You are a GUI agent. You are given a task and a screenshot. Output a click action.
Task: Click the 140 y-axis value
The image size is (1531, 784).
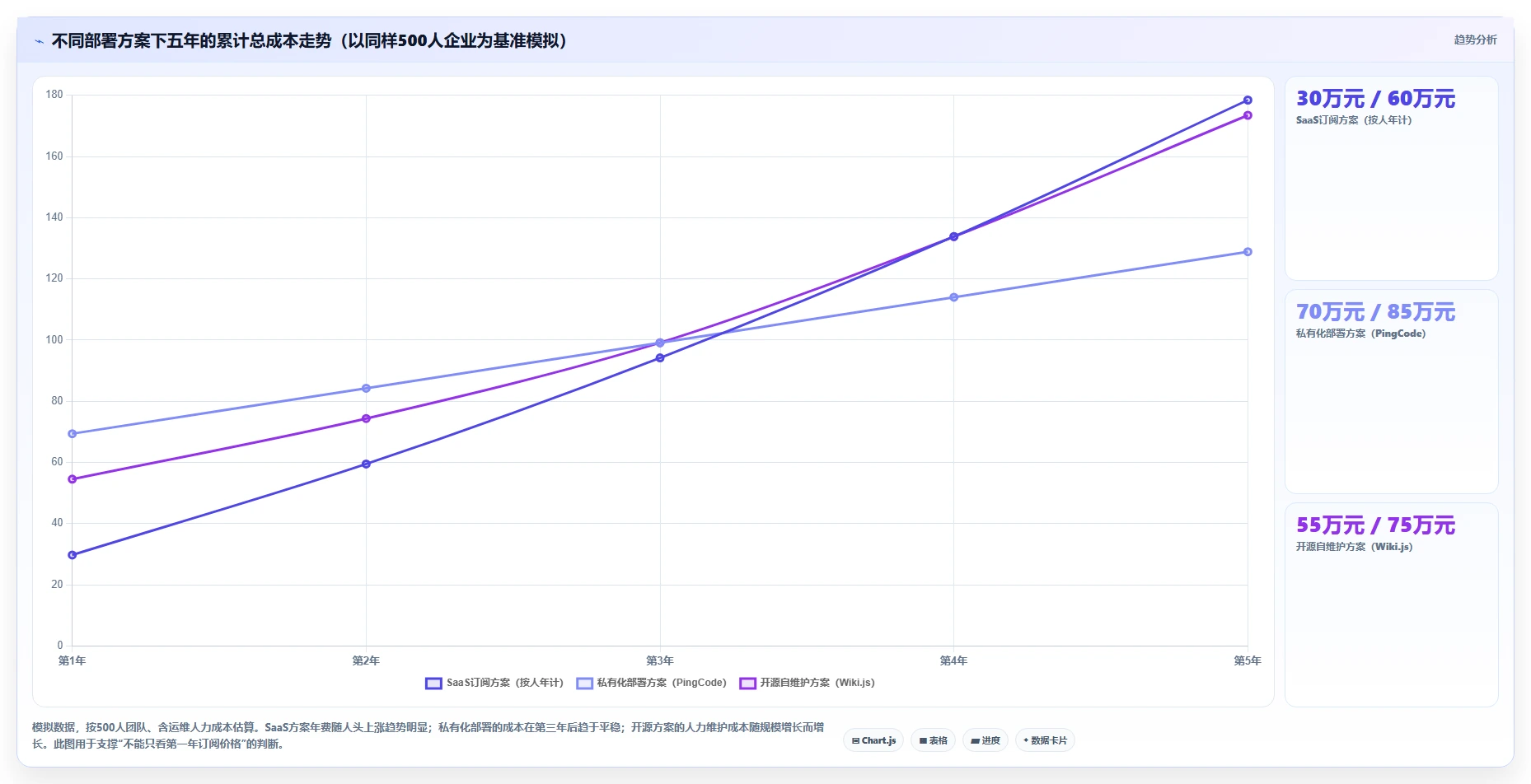tap(54, 217)
